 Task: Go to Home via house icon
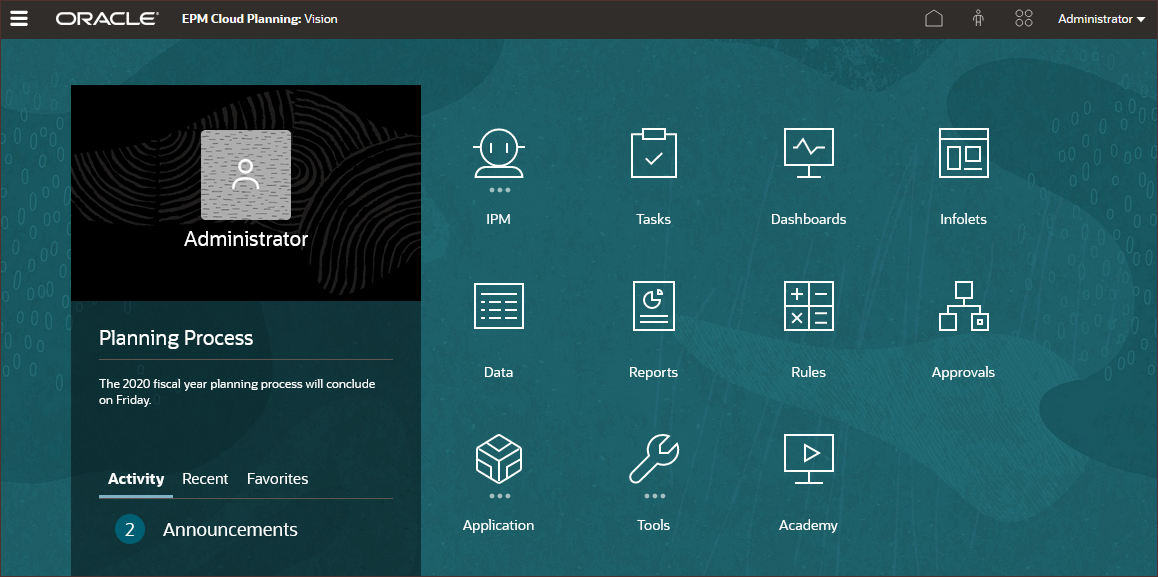point(933,18)
